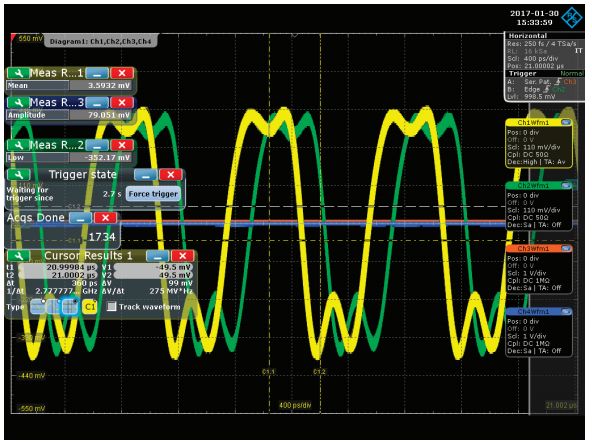Click the yellow C1 cursor source icon
592x445 pixels.
[89, 307]
